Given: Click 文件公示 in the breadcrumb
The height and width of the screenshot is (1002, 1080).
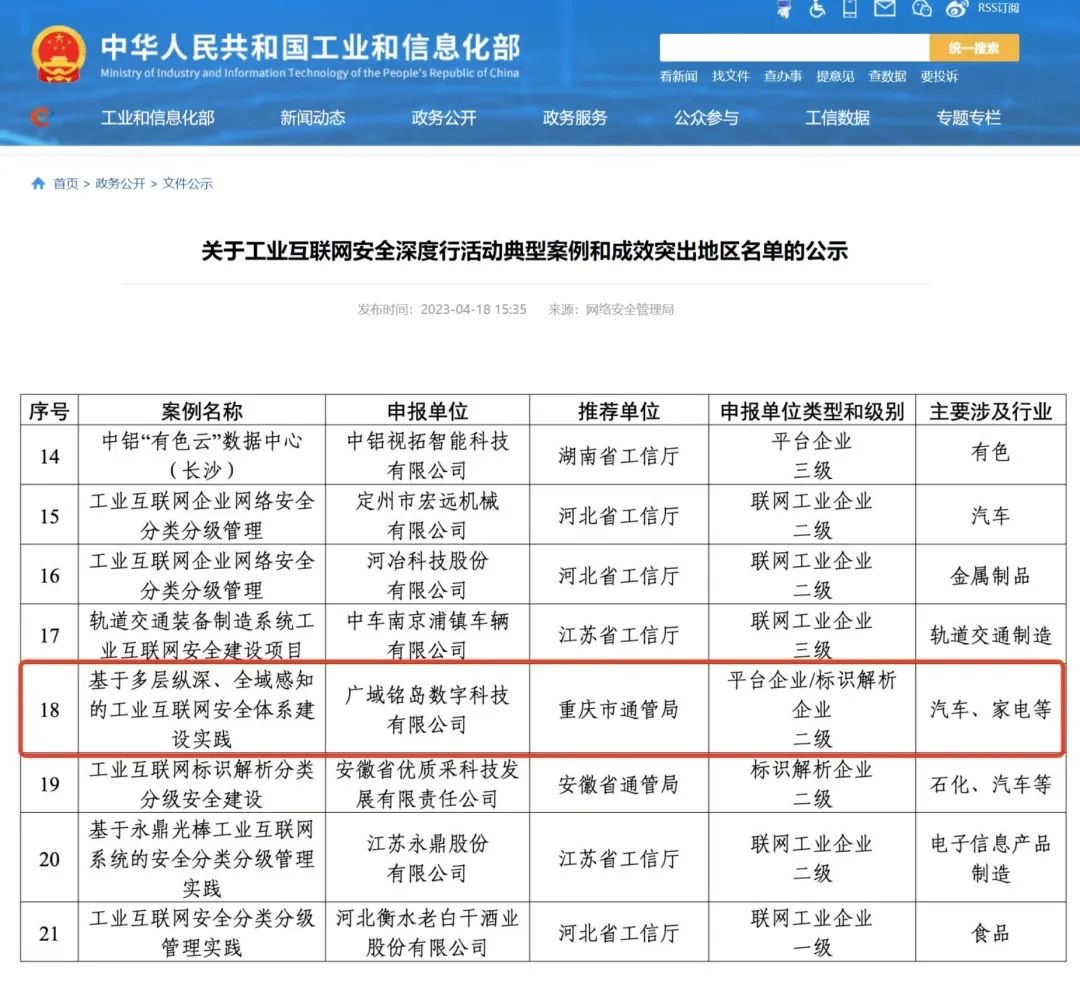Looking at the screenshot, I should coord(188,184).
